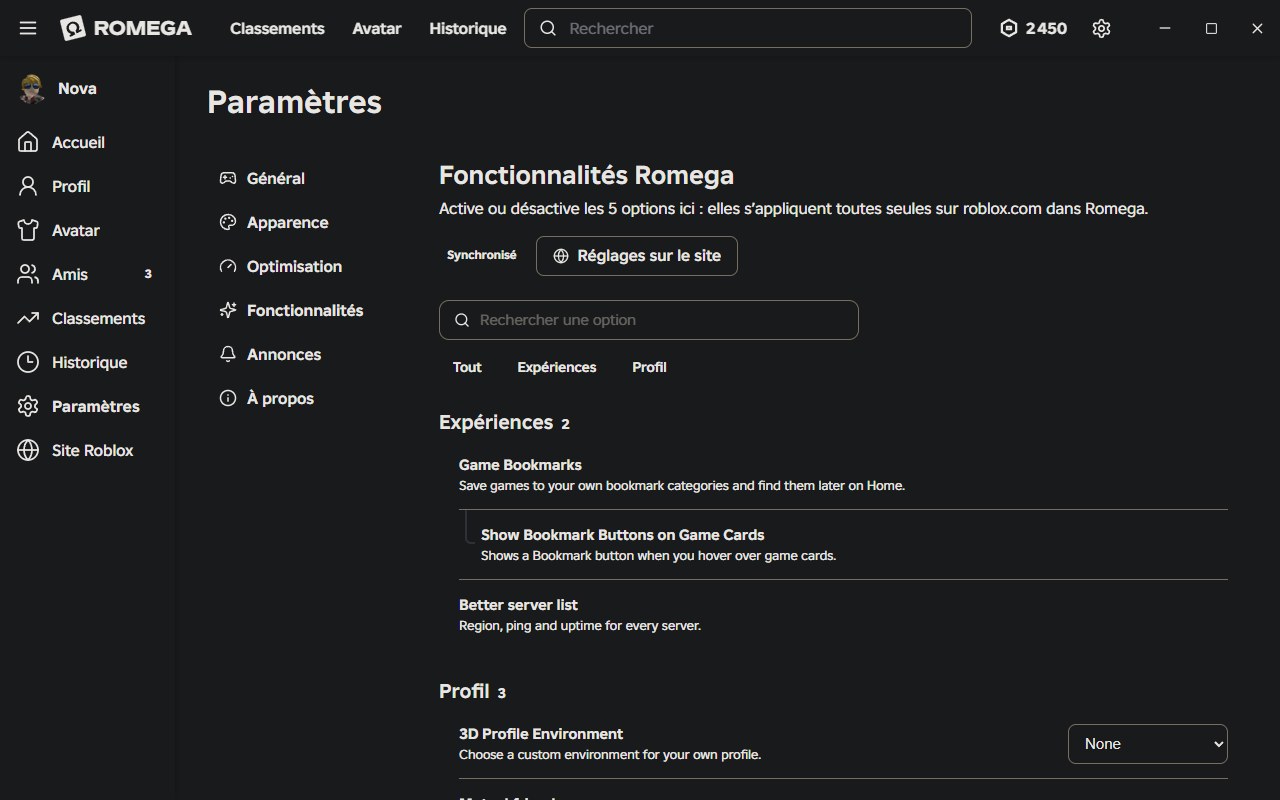The image size is (1280, 800).
Task: Open Avatar via the sidebar shirt icon
Action: pos(28,230)
